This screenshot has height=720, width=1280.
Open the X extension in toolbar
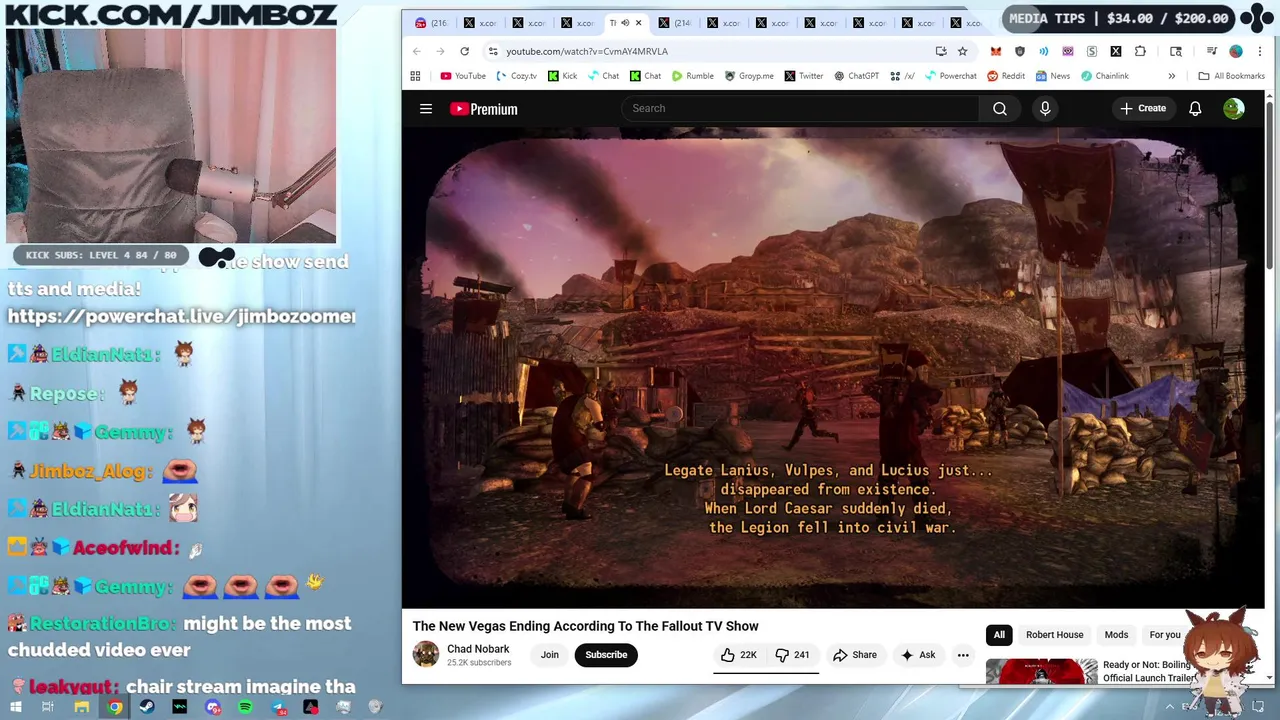coord(1116,51)
